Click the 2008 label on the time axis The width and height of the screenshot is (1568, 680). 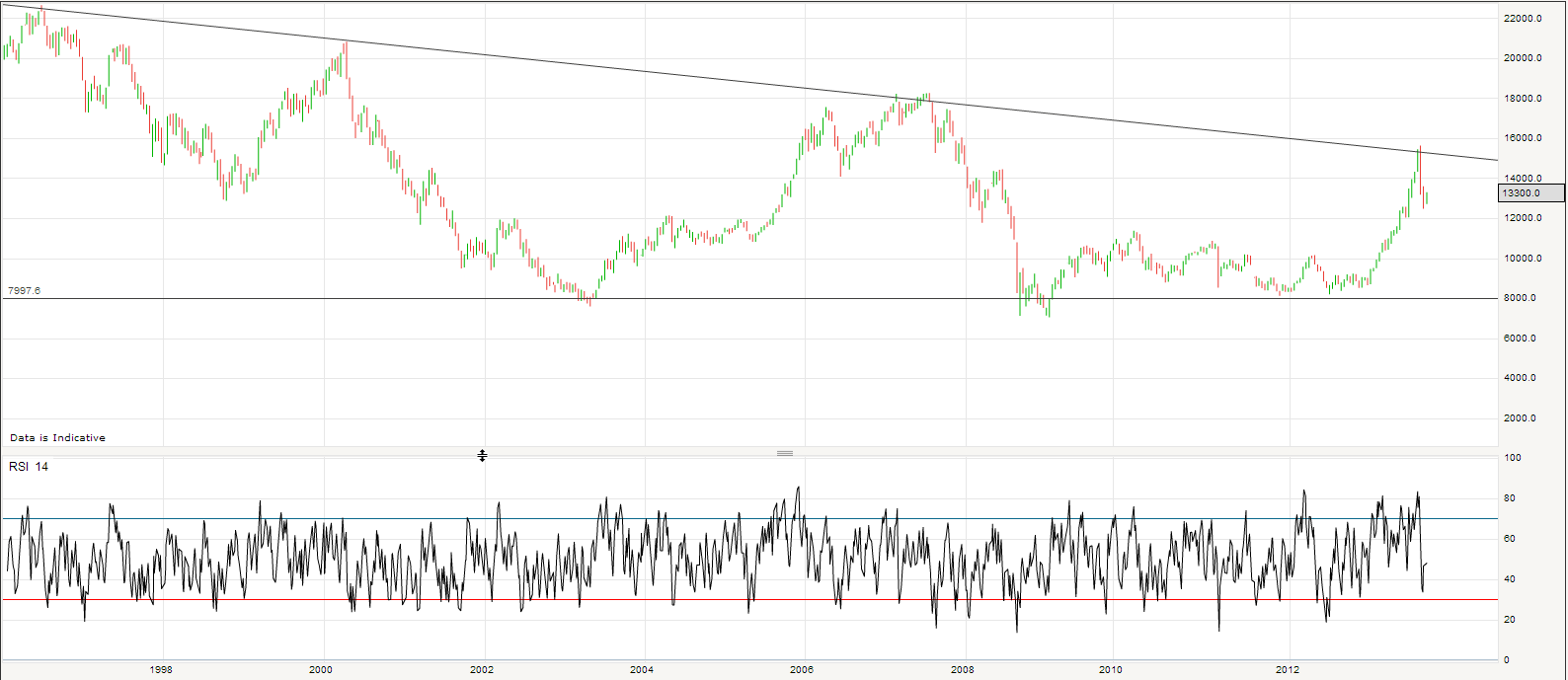pos(963,670)
